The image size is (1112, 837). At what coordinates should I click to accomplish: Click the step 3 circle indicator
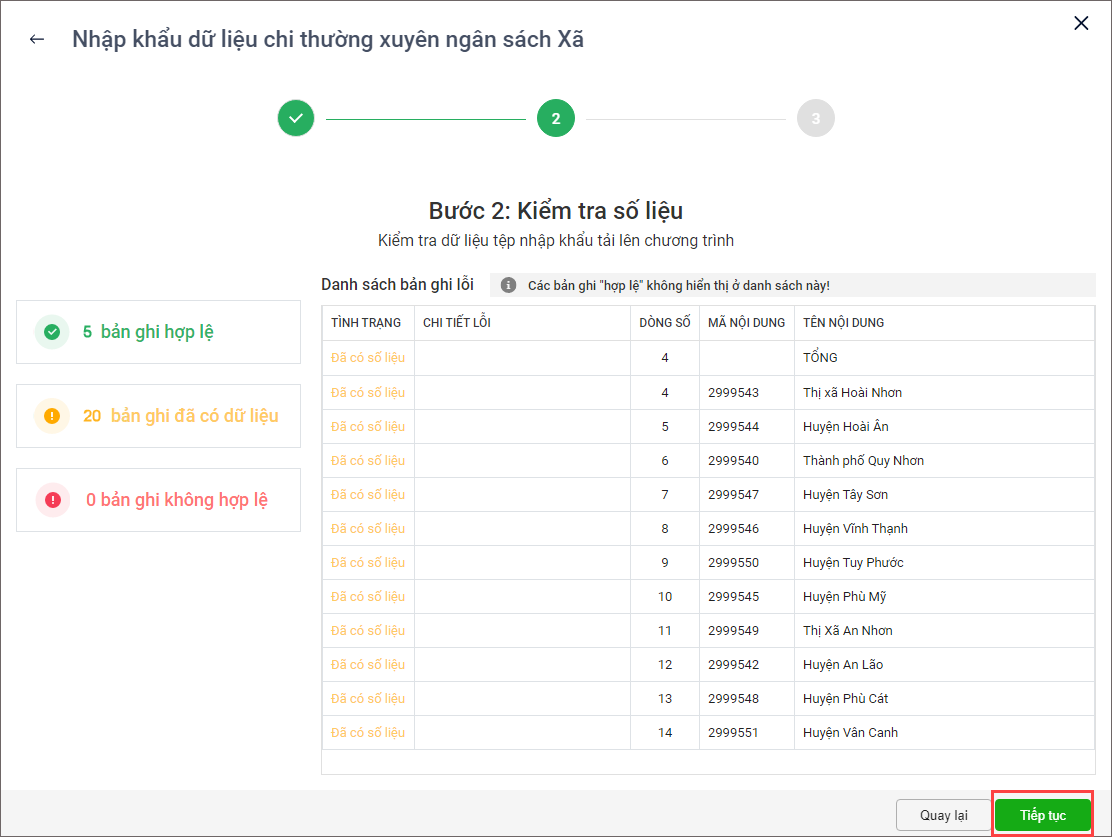pyautogui.click(x=815, y=118)
